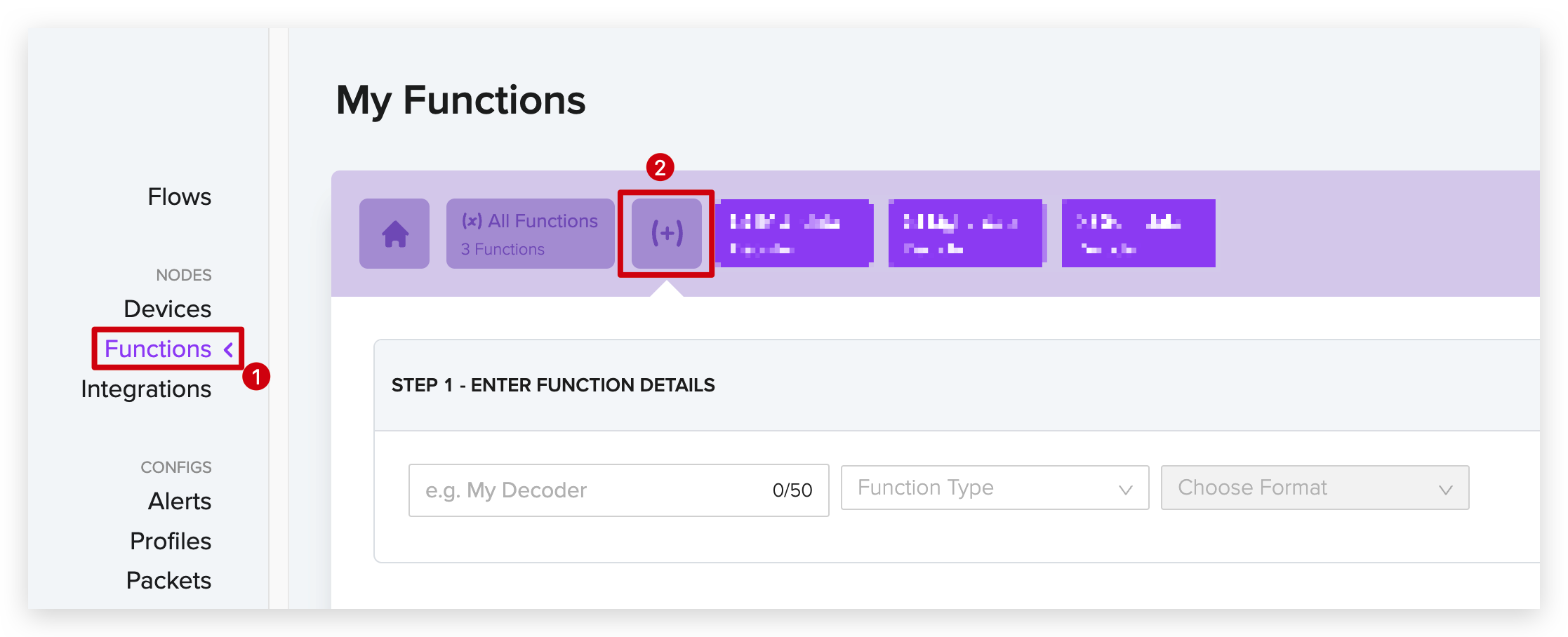This screenshot has height=637, width=1568.
Task: Open Devices in the sidebar
Action: pos(167,309)
